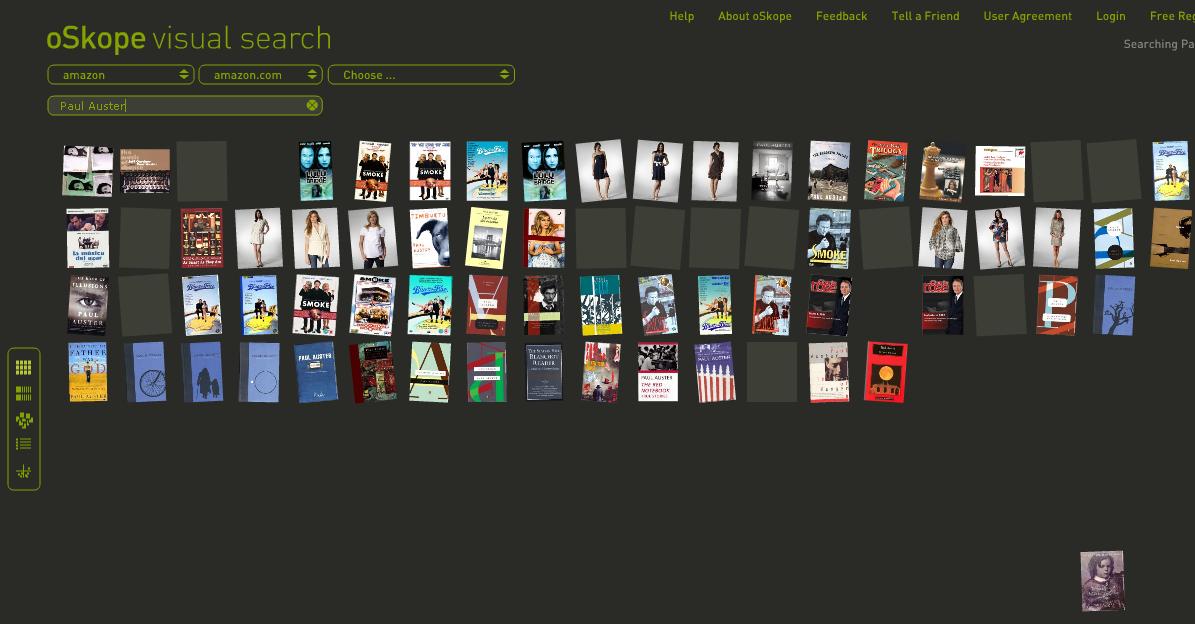Expand the 'Choose ...' category dropdown
This screenshot has height=624, width=1195.
pyautogui.click(x=421, y=75)
